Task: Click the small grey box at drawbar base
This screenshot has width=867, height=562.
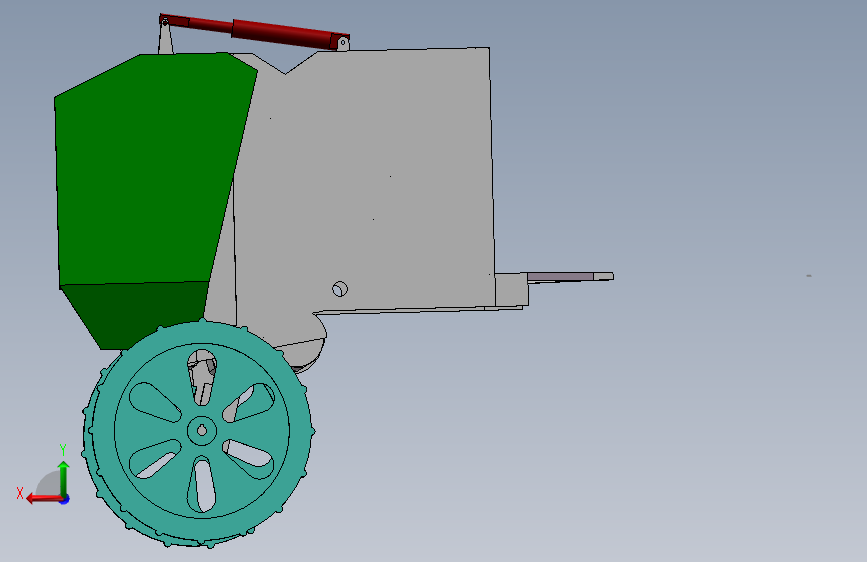Action: click(x=511, y=289)
